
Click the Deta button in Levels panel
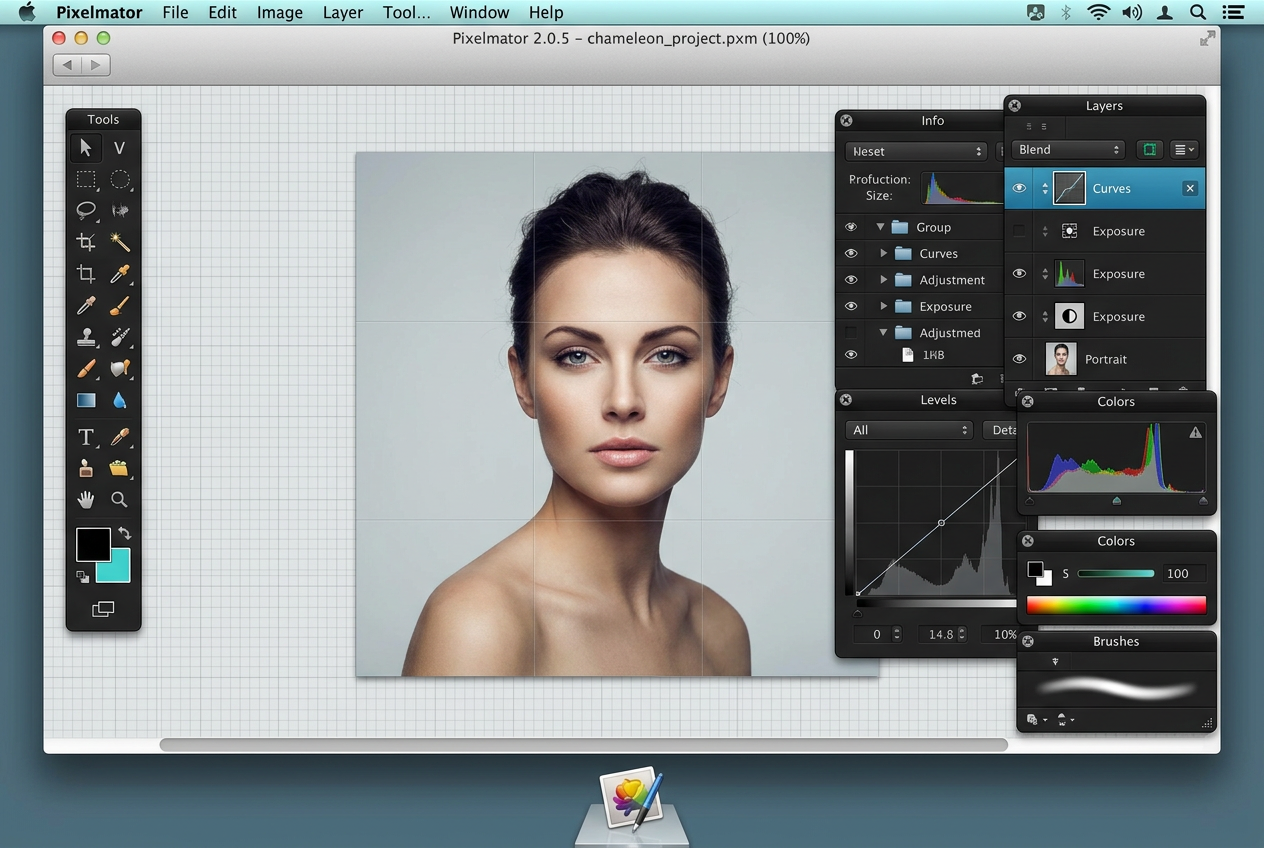coord(1001,430)
